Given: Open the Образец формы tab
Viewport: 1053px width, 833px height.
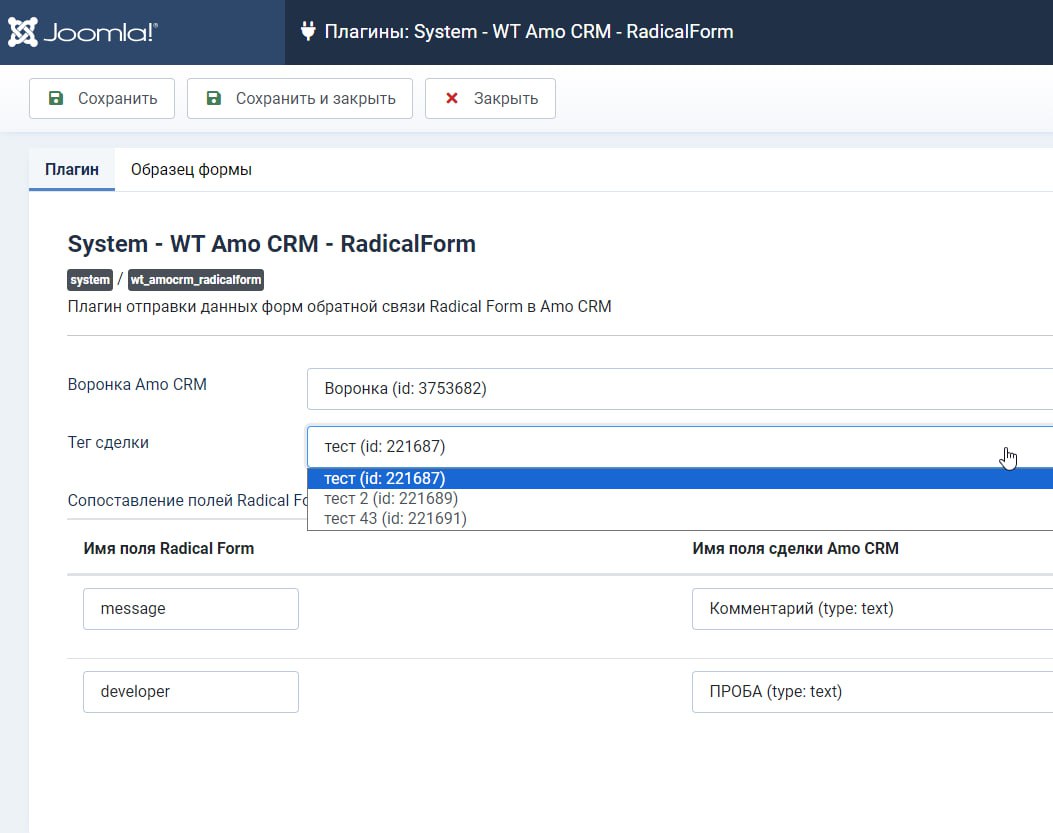Looking at the screenshot, I should point(191,169).
